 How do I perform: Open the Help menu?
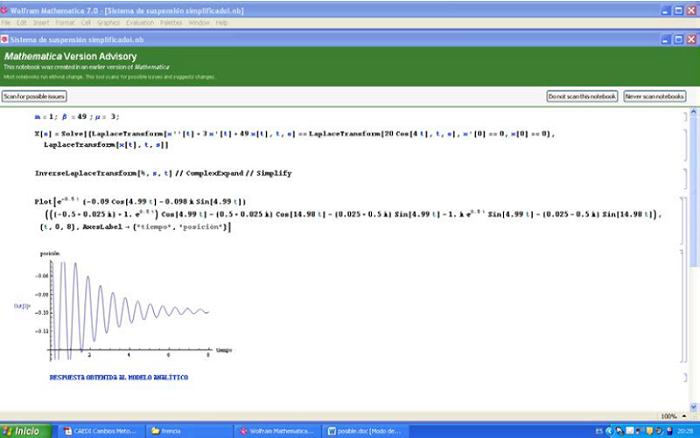pyautogui.click(x=221, y=23)
